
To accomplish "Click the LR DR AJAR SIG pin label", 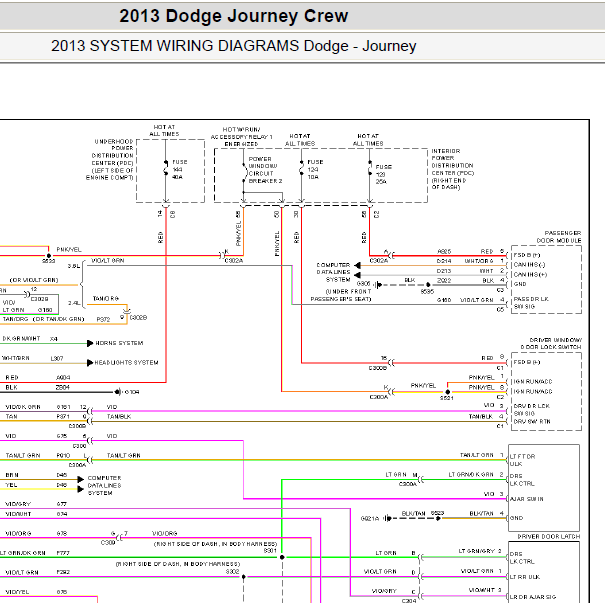I will [533, 597].
